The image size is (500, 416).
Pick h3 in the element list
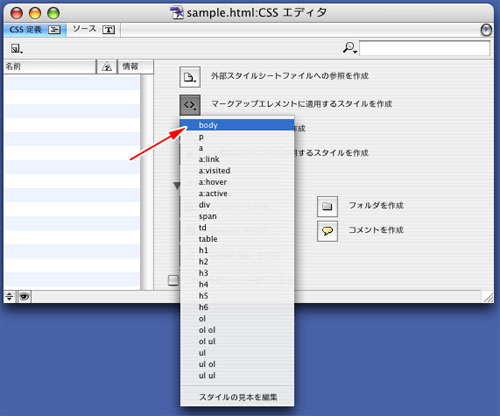point(237,273)
